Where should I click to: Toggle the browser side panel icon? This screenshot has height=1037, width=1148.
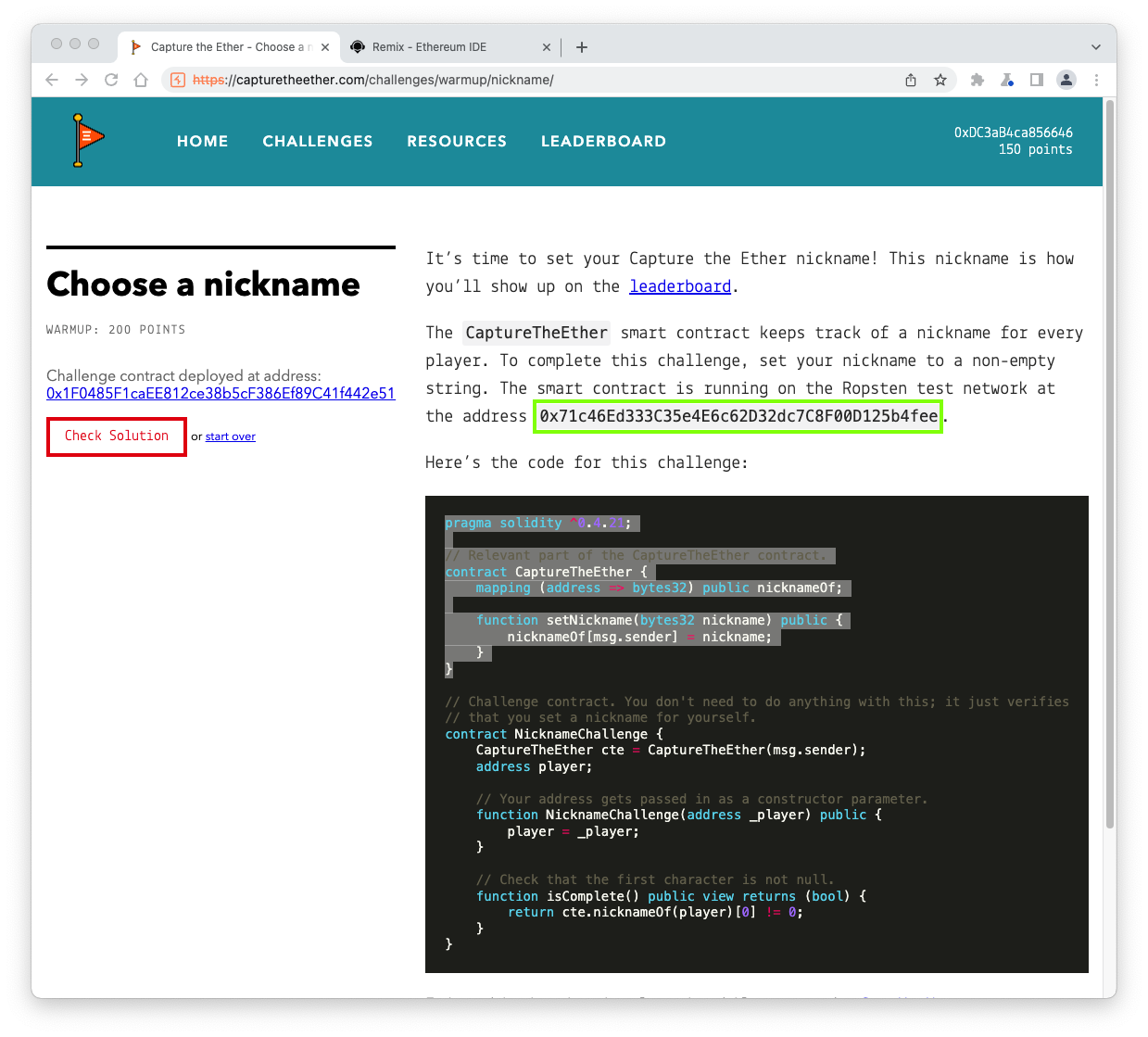point(1037,80)
